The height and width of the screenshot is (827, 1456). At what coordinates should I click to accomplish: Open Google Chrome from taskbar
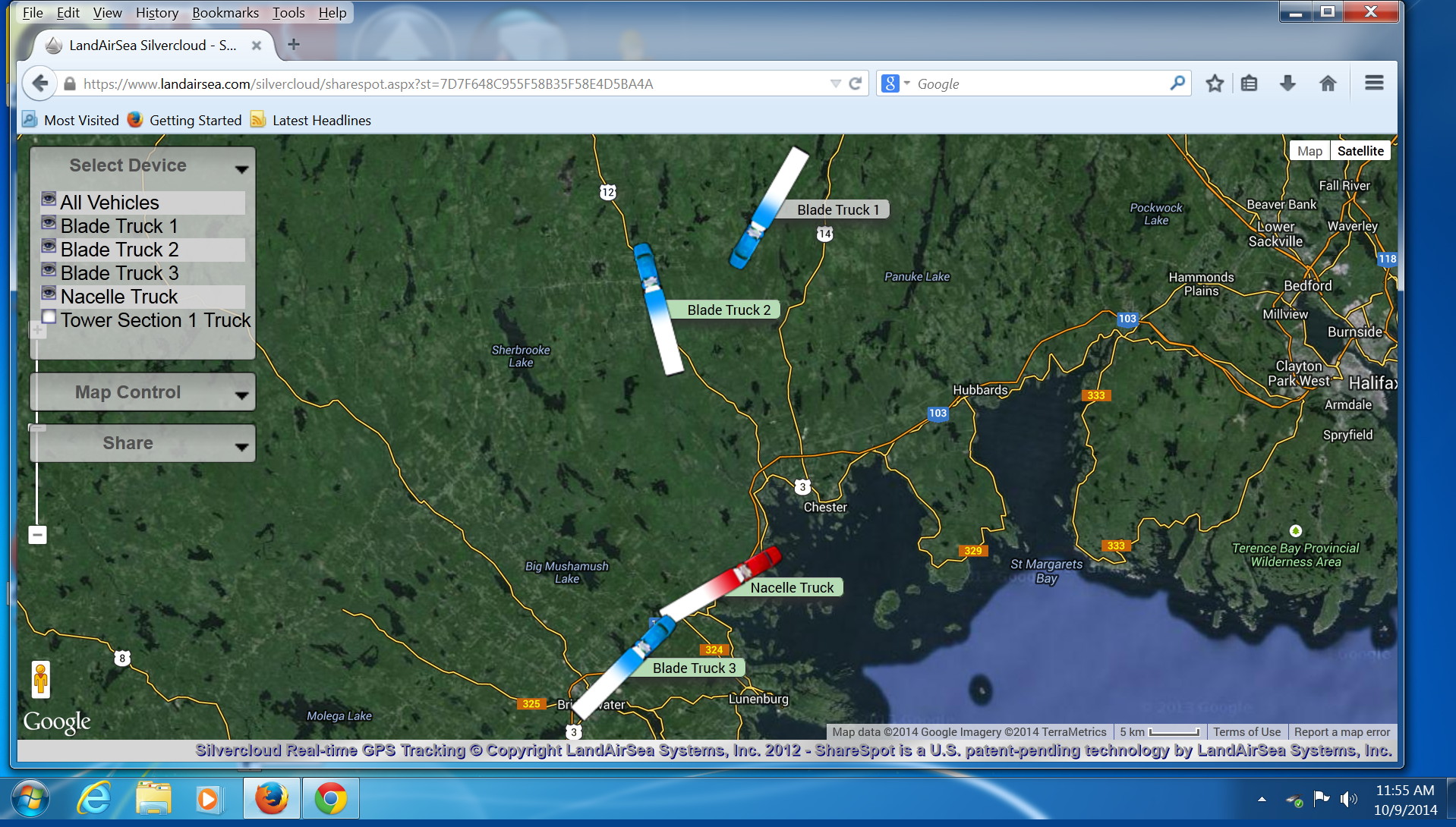coord(330,799)
